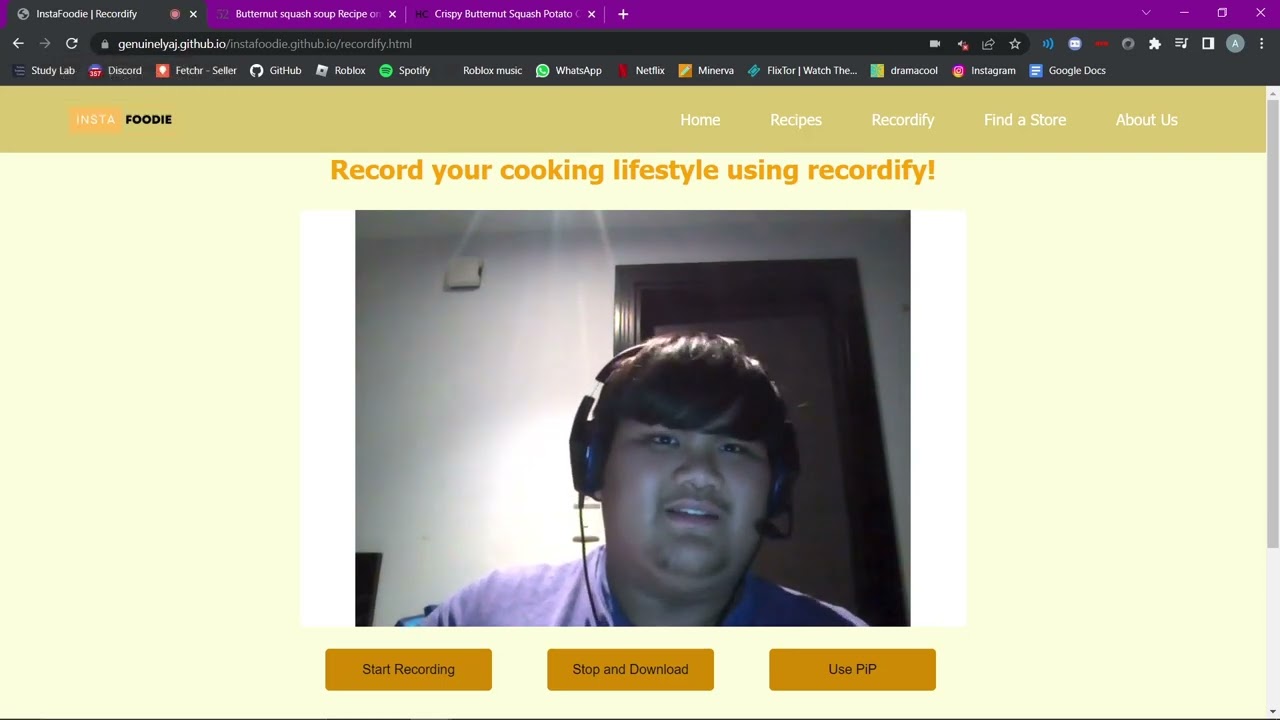1280x720 pixels.
Task: Open the Recordify nav link
Action: (x=903, y=120)
